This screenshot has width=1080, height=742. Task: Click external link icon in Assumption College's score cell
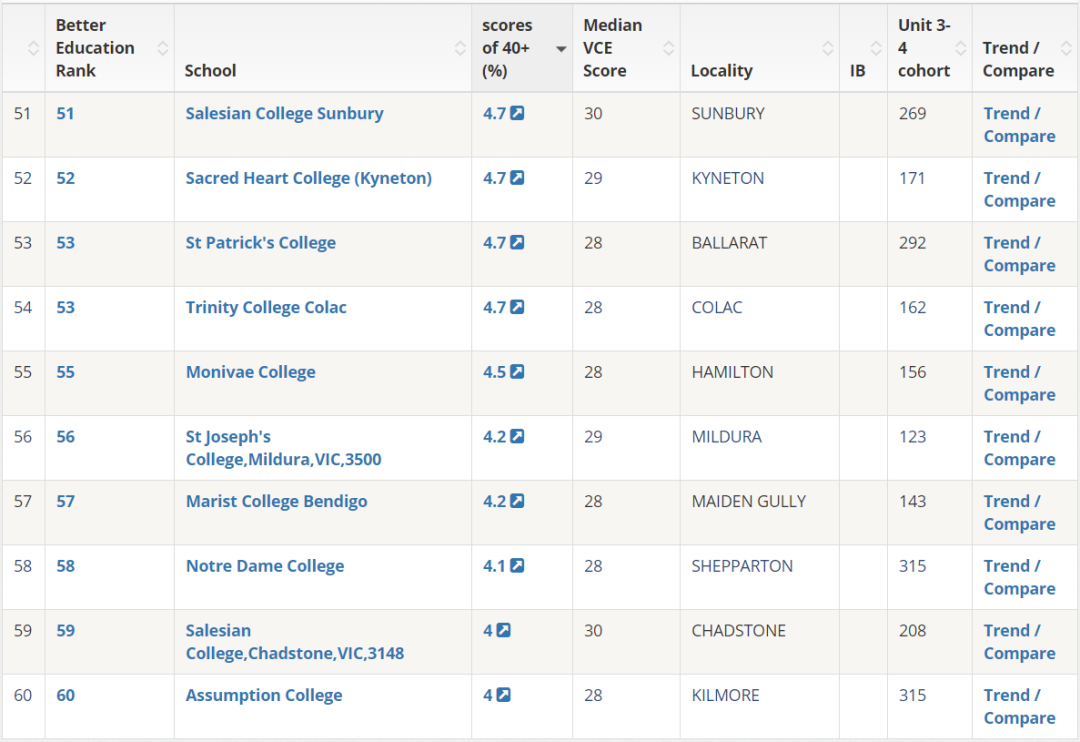tap(503, 695)
